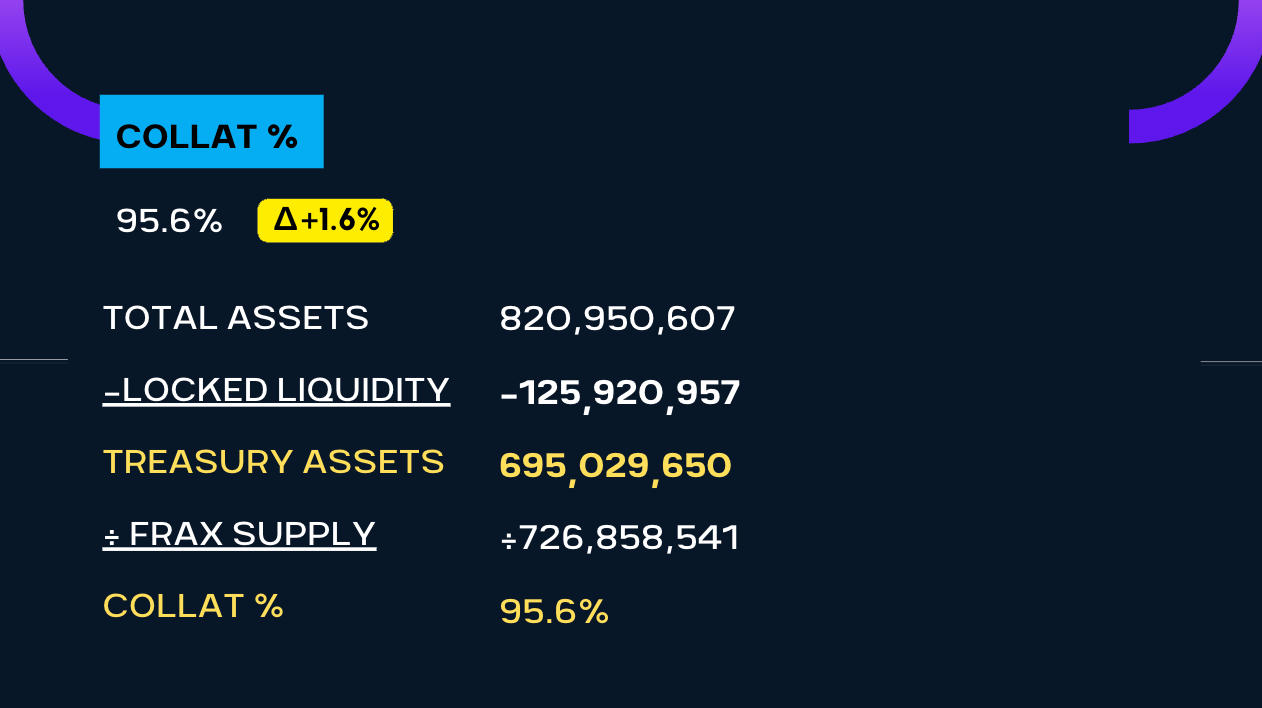Image resolution: width=1262 pixels, height=708 pixels.
Task: Click the white 95.6% value below header
Action: click(169, 221)
